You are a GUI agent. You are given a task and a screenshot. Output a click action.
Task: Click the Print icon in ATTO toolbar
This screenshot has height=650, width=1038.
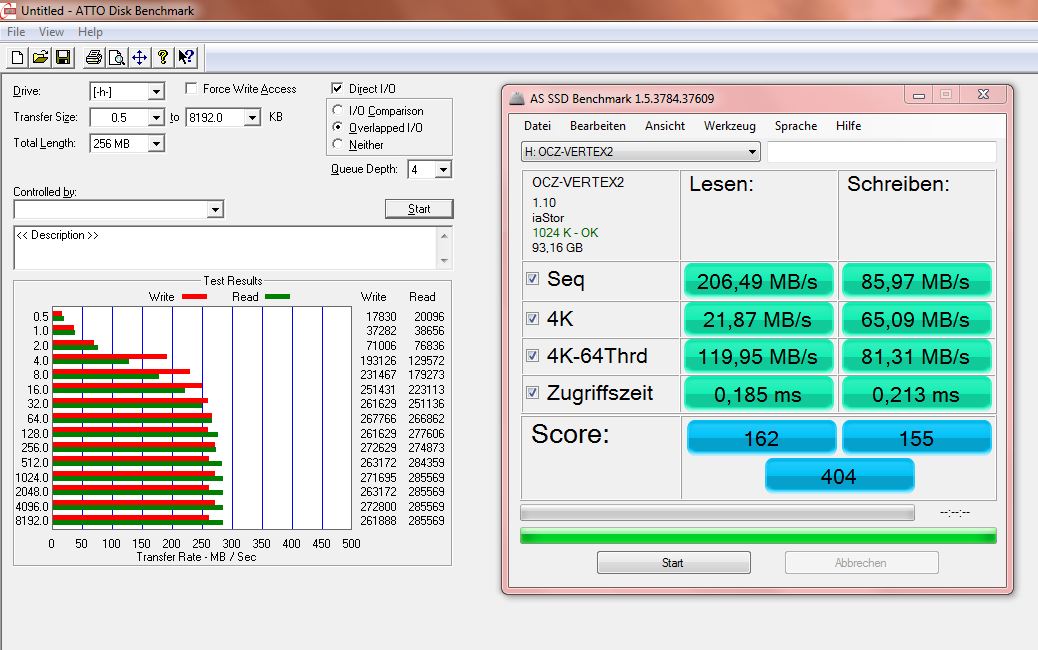(94, 58)
